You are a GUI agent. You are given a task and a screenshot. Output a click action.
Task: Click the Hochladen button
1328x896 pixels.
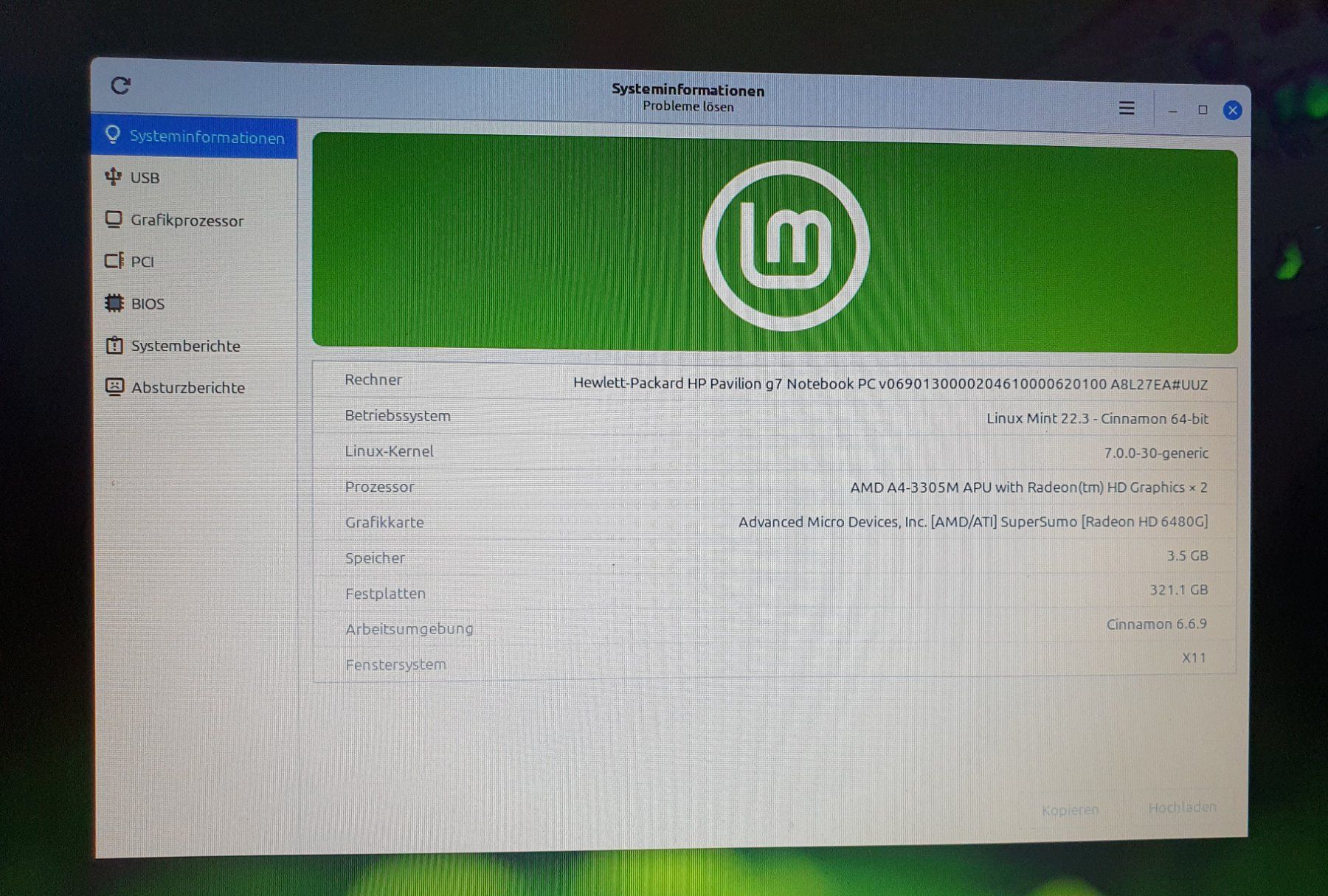(1182, 808)
